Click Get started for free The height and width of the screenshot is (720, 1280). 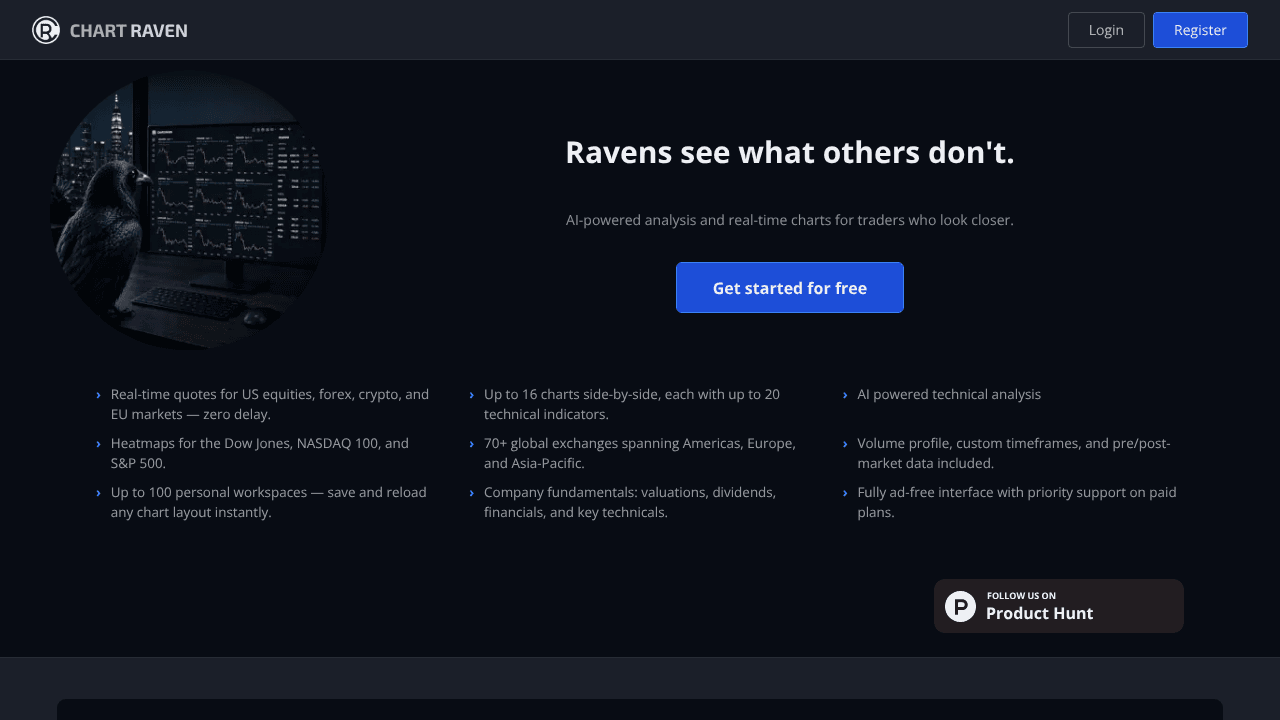(790, 288)
